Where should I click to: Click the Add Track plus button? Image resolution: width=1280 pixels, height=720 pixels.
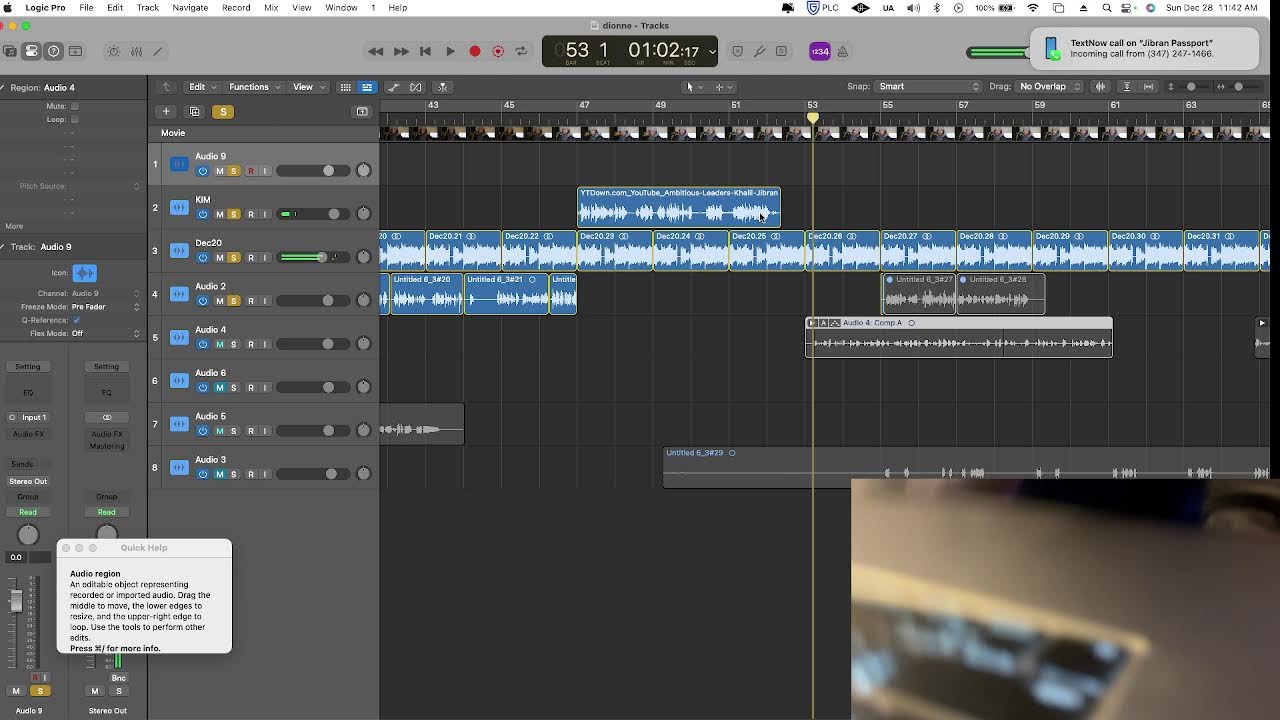coord(166,111)
